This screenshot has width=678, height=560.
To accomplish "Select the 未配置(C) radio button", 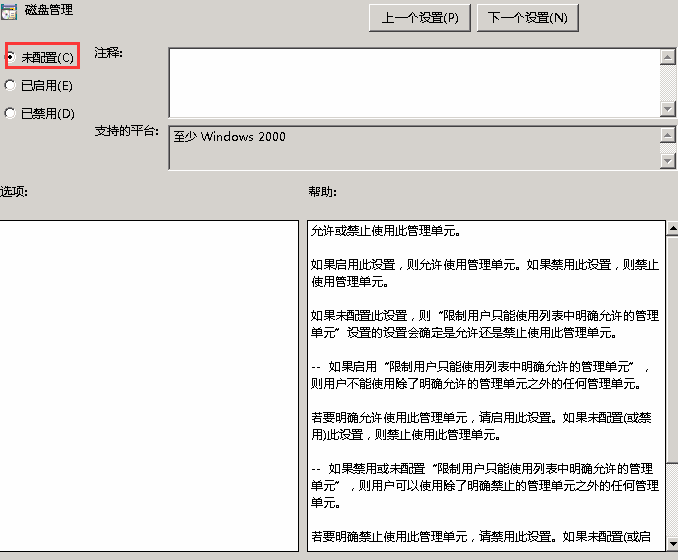I will point(11,58).
